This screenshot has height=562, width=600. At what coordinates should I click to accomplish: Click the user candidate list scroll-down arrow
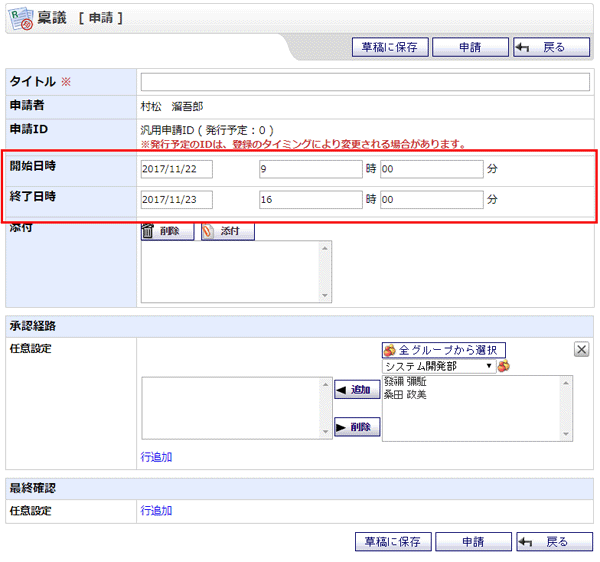(x=566, y=434)
